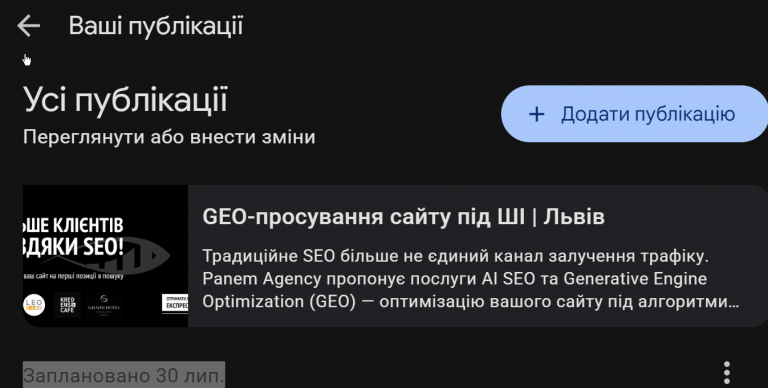This screenshot has height=388, width=768.
Task: Click the small caption under SEO! headline
Action: coord(73,276)
